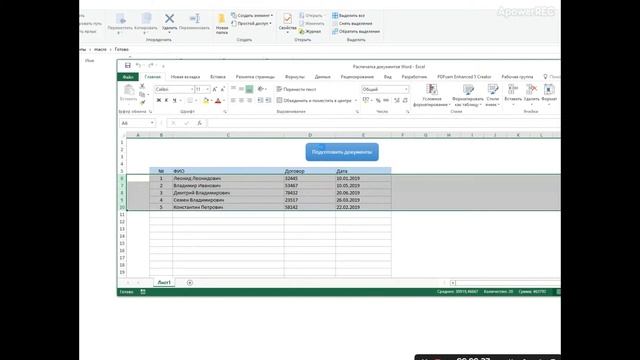Open the Разметка страницы tab
Viewport: 640px width, 360px height.
point(255,77)
